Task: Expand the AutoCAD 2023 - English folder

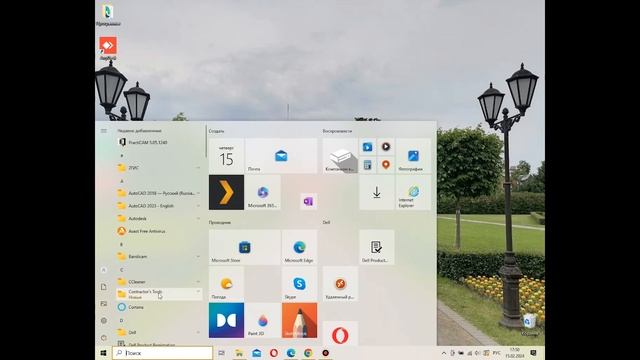Action: (x=159, y=206)
